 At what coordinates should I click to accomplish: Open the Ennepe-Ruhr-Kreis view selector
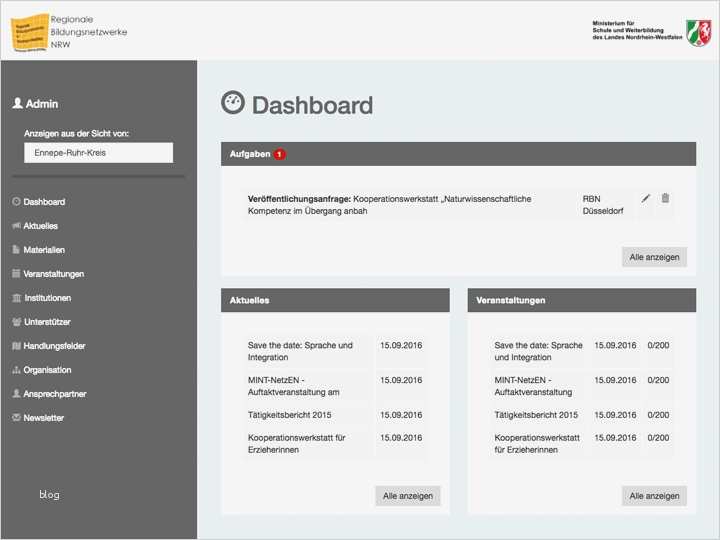(99, 152)
